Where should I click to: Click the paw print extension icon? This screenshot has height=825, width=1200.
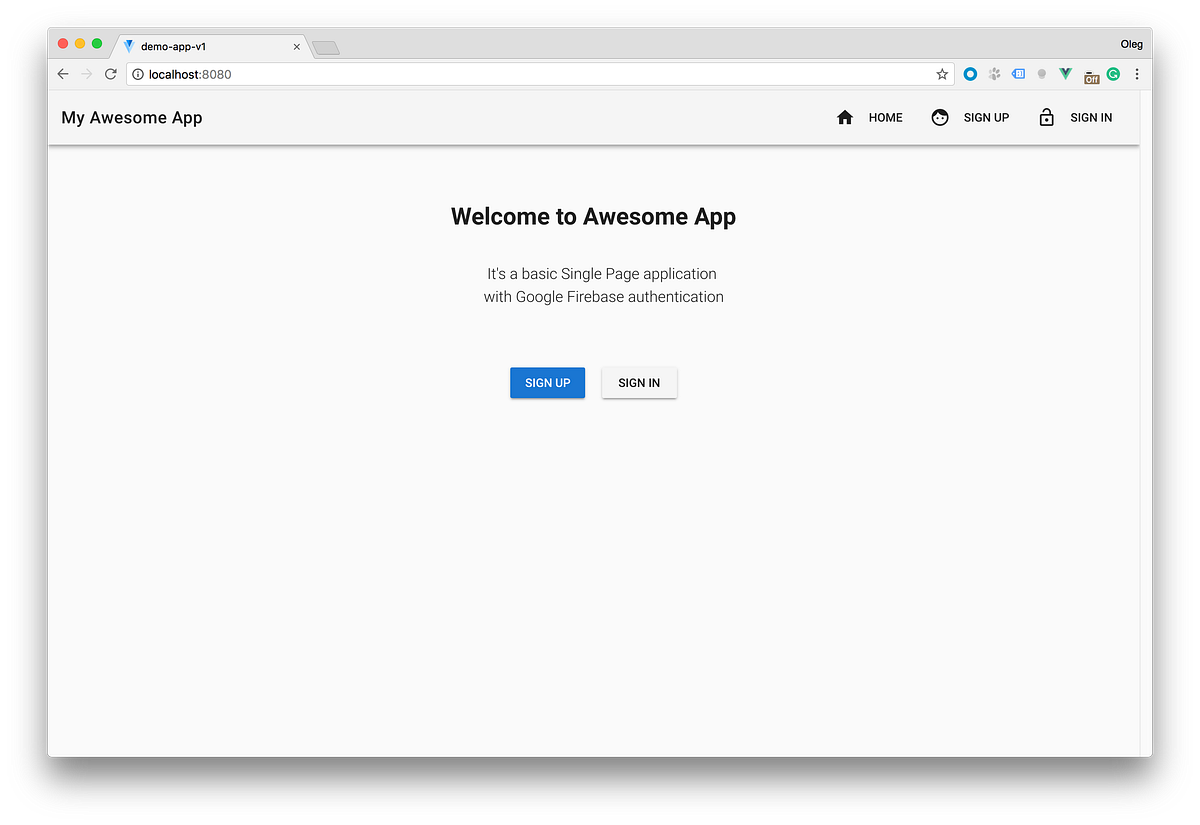[x=994, y=73]
